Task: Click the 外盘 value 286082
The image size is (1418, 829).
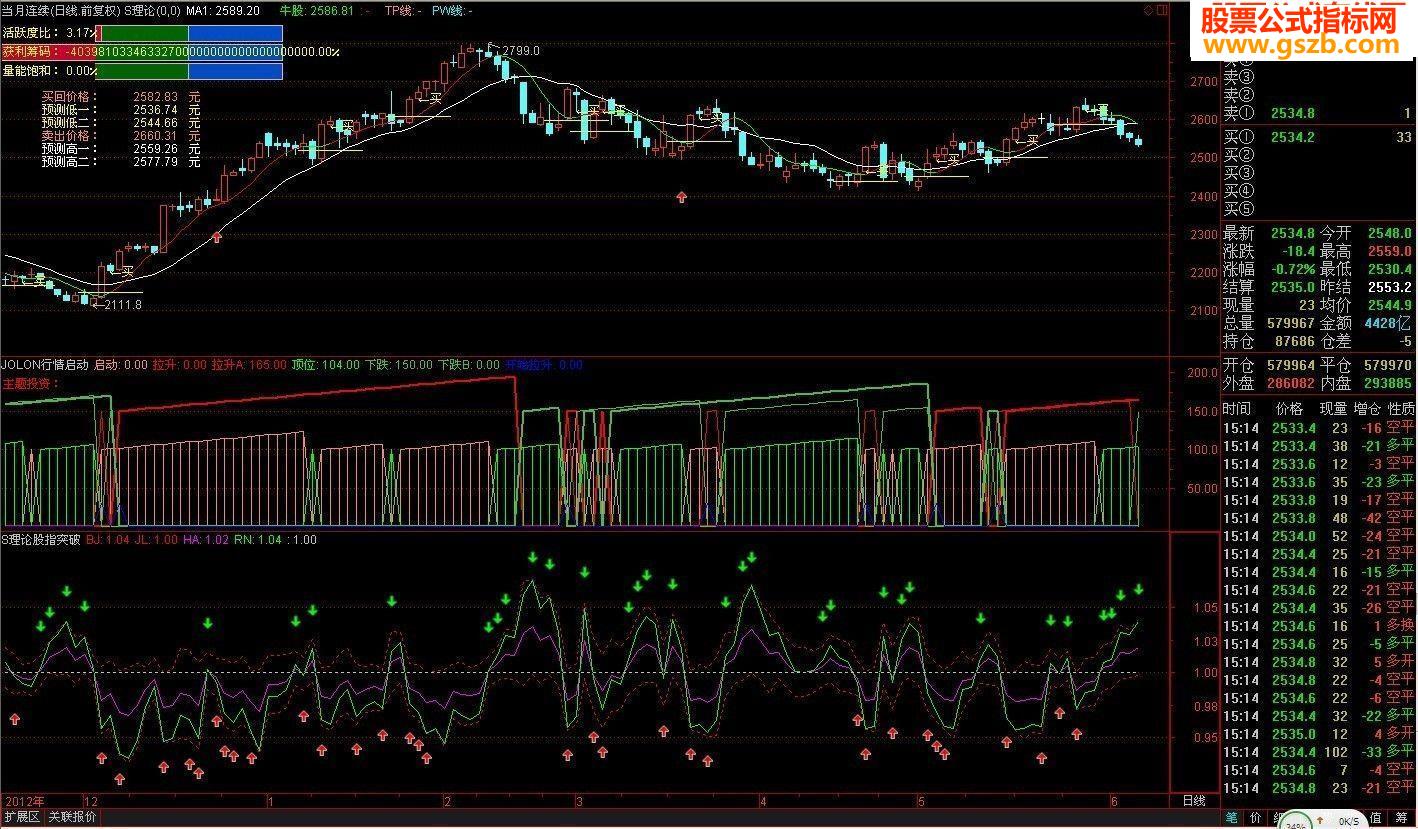Action: tap(1290, 383)
